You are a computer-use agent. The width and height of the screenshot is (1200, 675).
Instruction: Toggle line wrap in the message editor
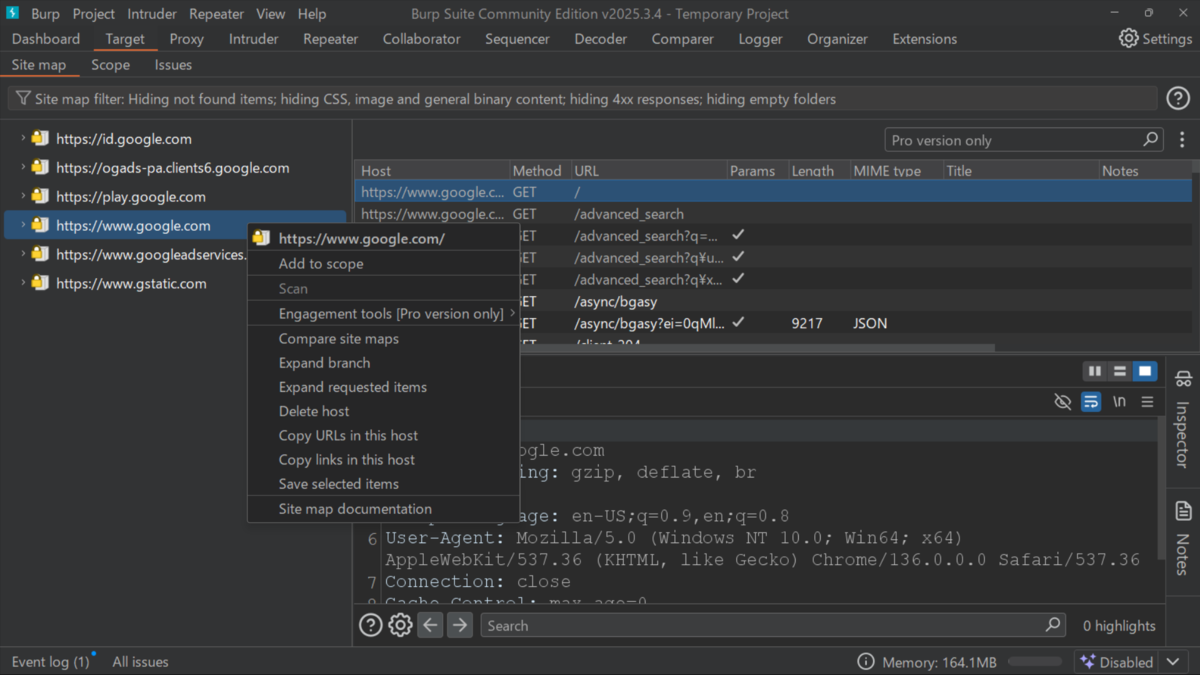pos(1091,401)
